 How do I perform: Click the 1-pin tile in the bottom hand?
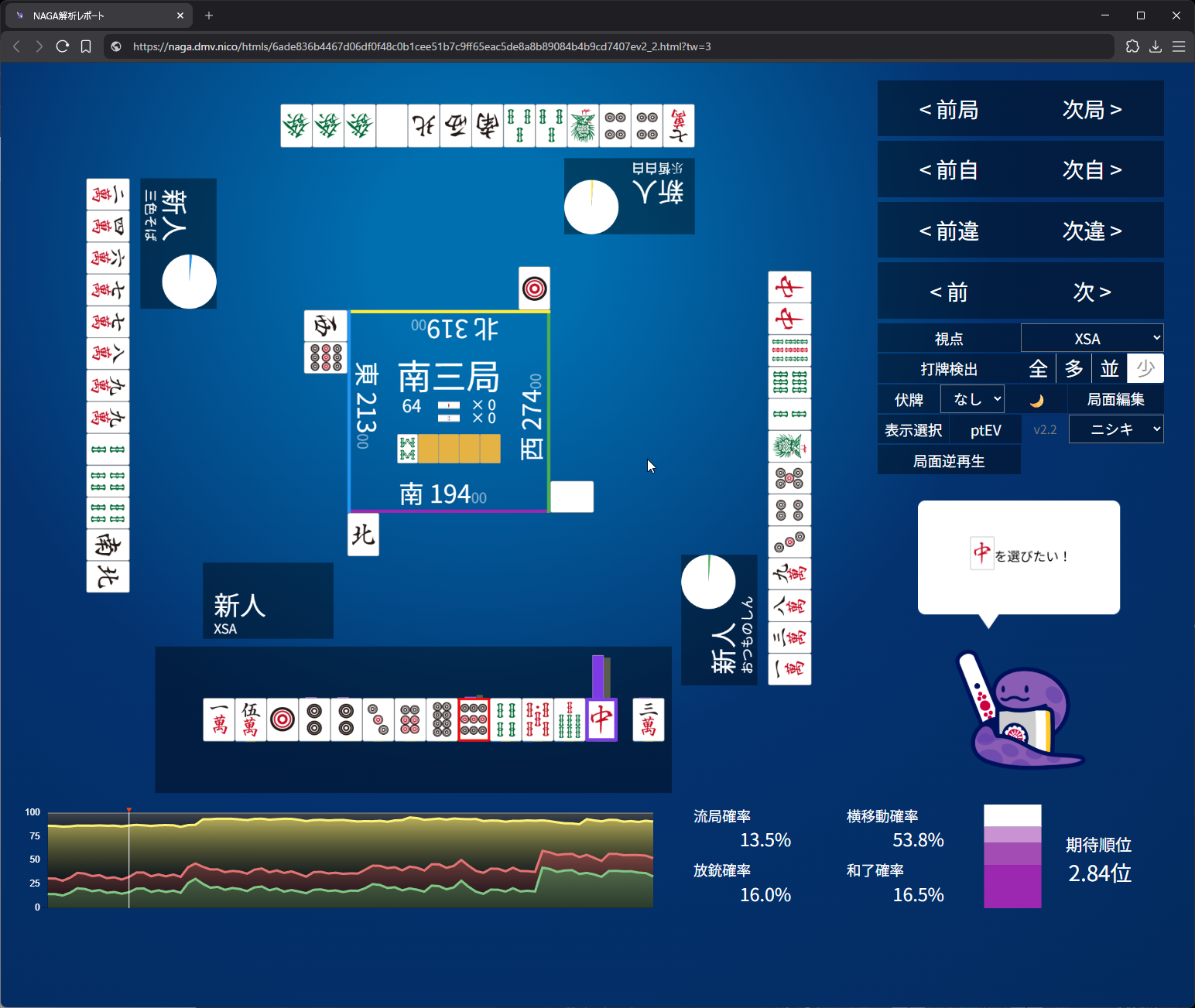(282, 719)
